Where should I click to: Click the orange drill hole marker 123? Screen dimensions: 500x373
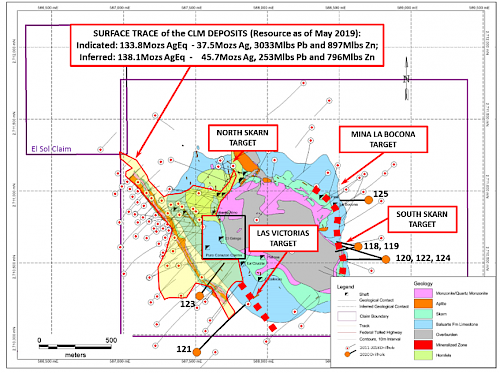[x=199, y=296]
